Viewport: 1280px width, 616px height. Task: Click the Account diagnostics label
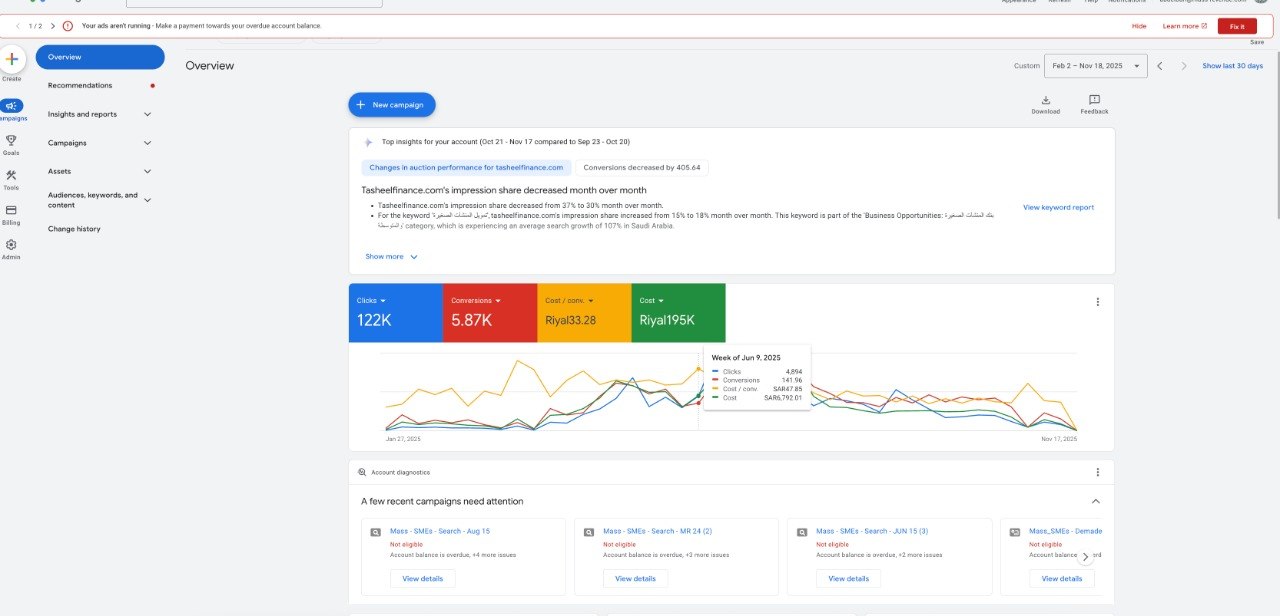pyautogui.click(x=400, y=472)
